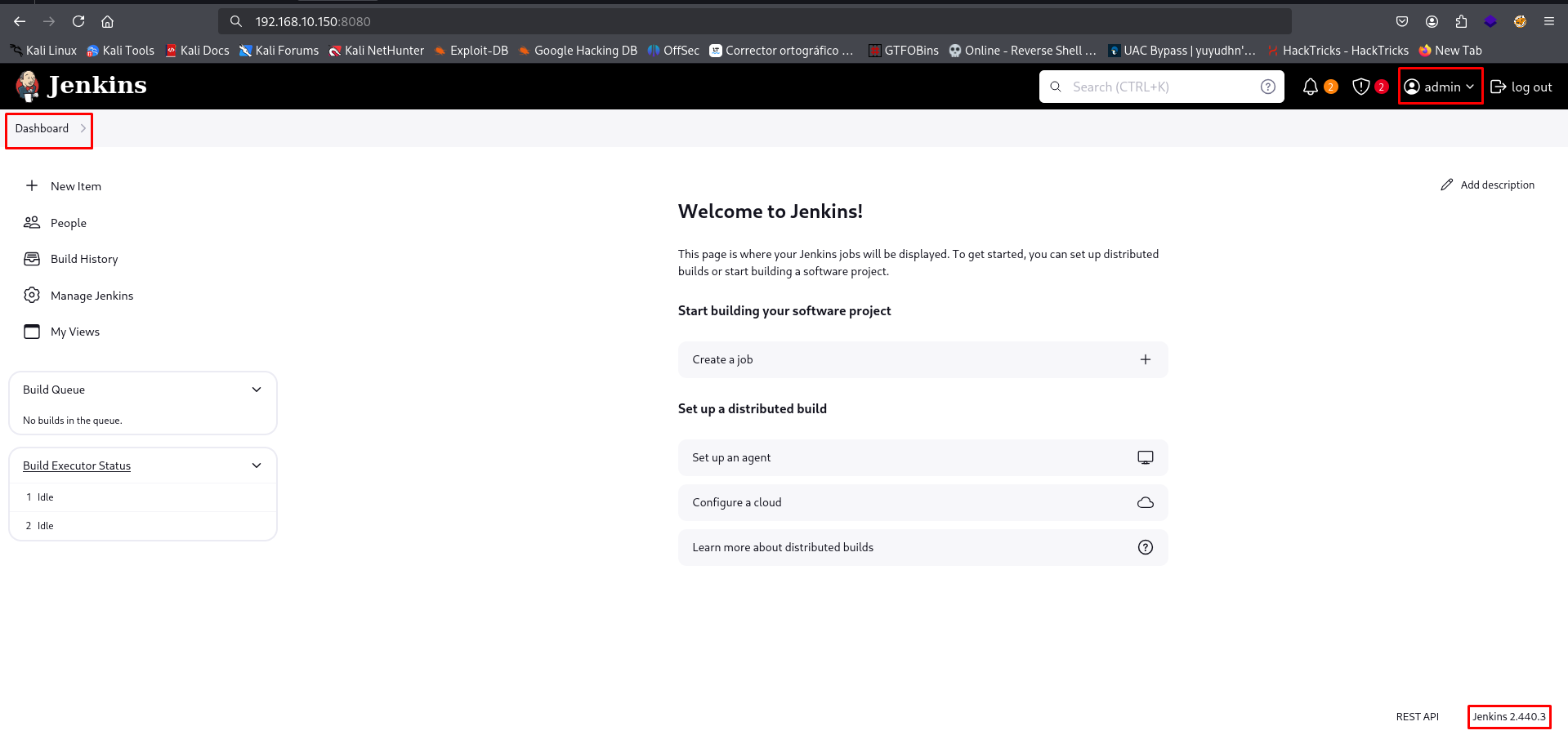
Task: Click Set up an agent
Action: click(x=922, y=457)
